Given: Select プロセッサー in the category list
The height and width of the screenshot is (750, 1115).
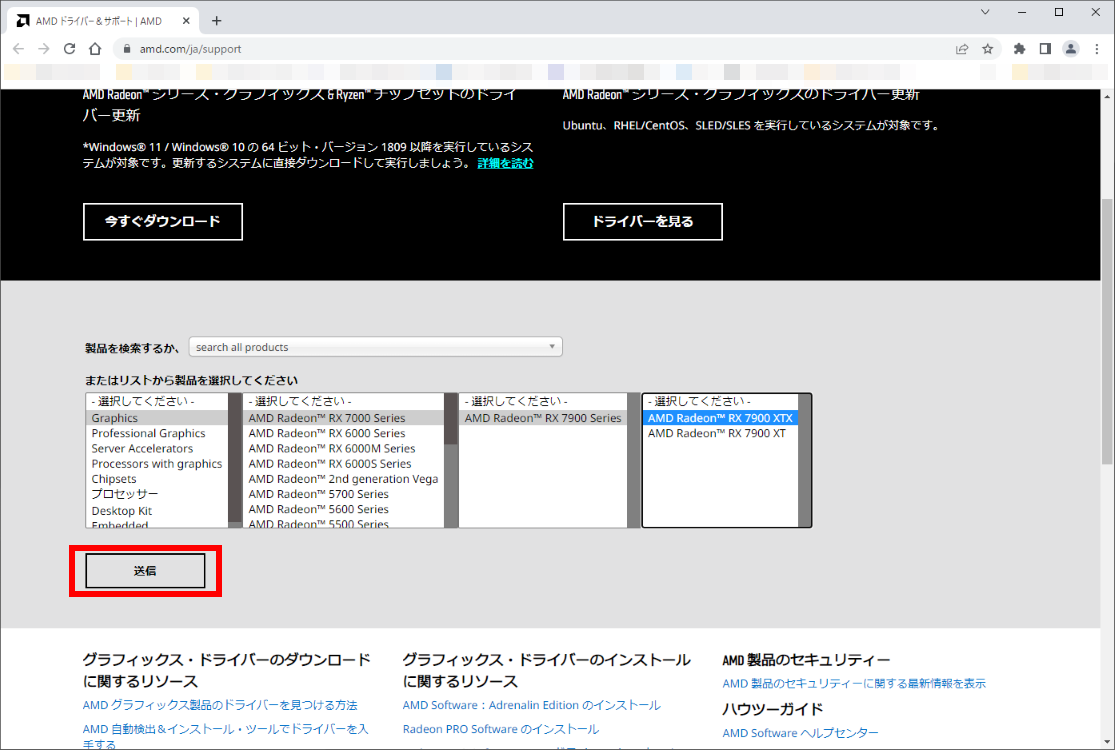Looking at the screenshot, I should pyautogui.click(x=157, y=494).
